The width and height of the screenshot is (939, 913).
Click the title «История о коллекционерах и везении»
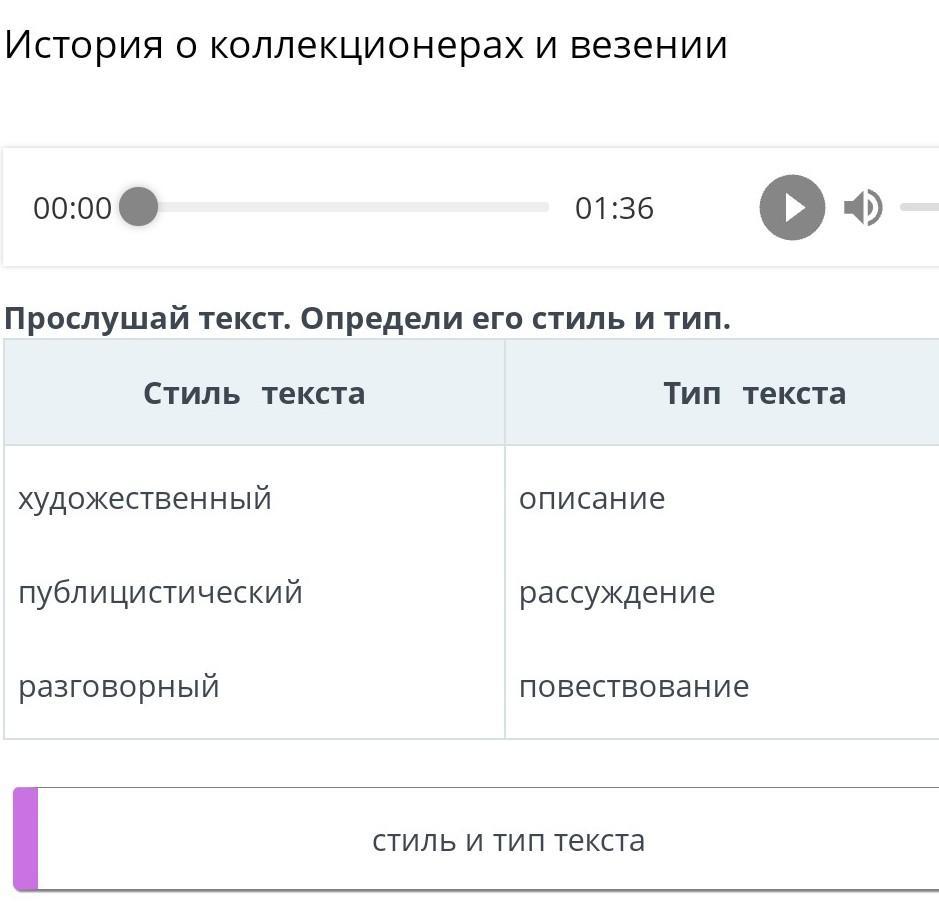point(366,45)
